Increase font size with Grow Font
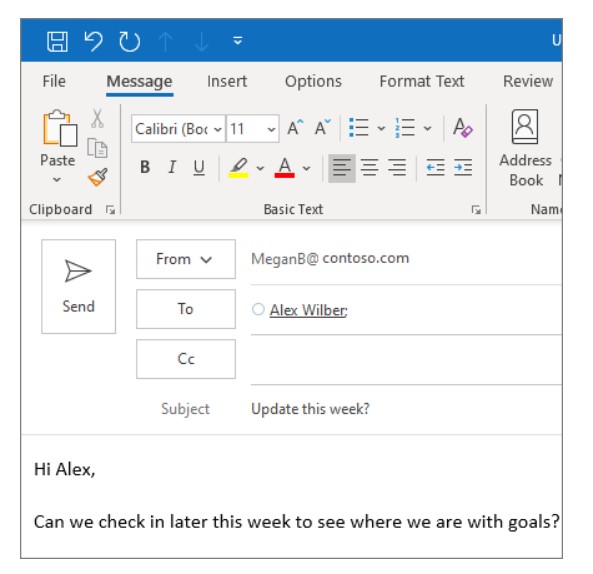 [x=295, y=127]
